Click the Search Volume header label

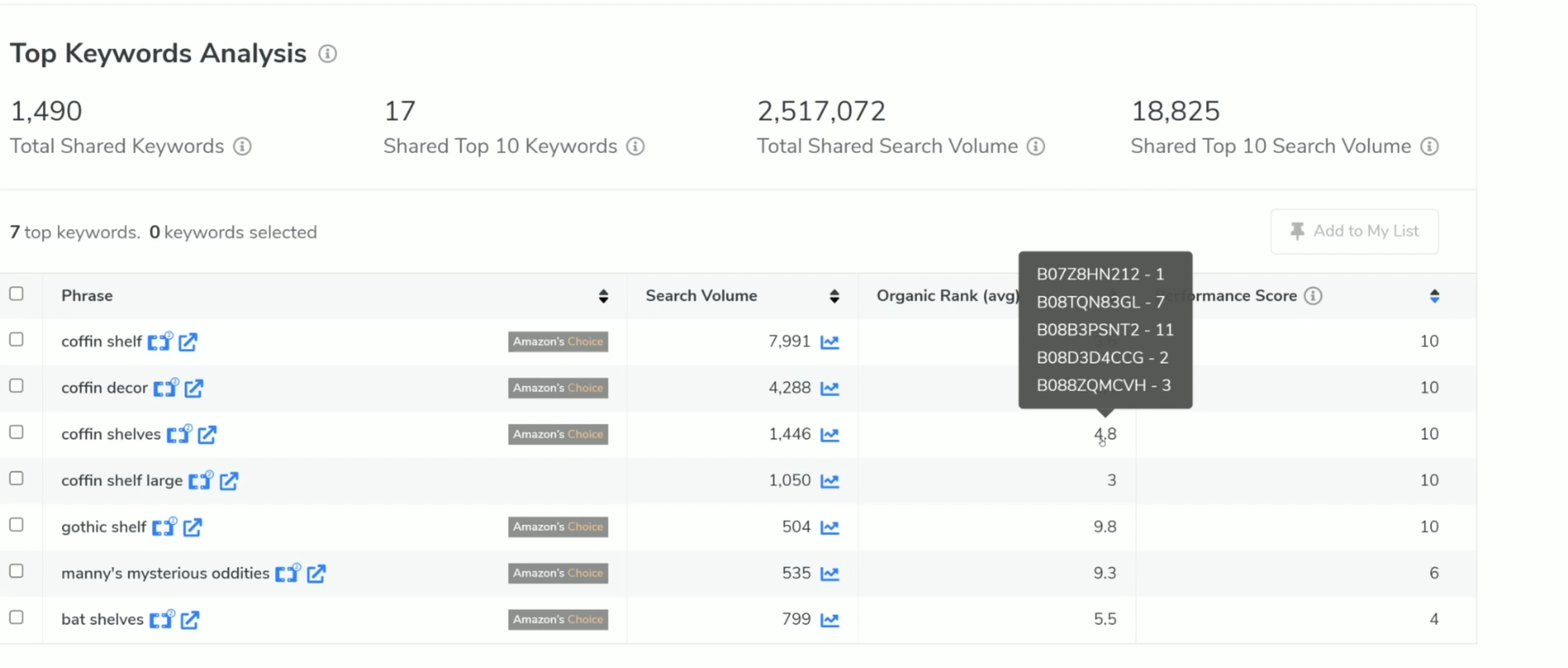[x=701, y=296]
